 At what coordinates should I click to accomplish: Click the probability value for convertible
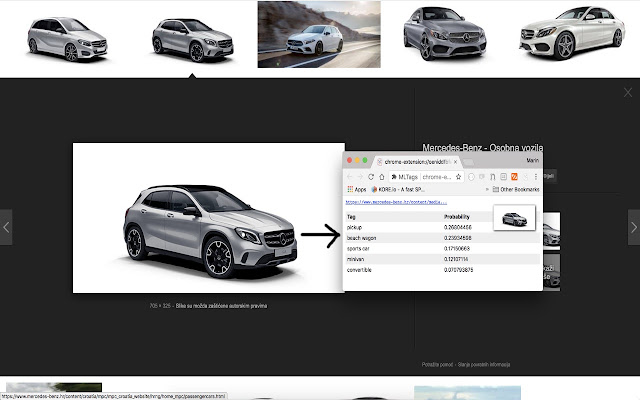point(458,270)
